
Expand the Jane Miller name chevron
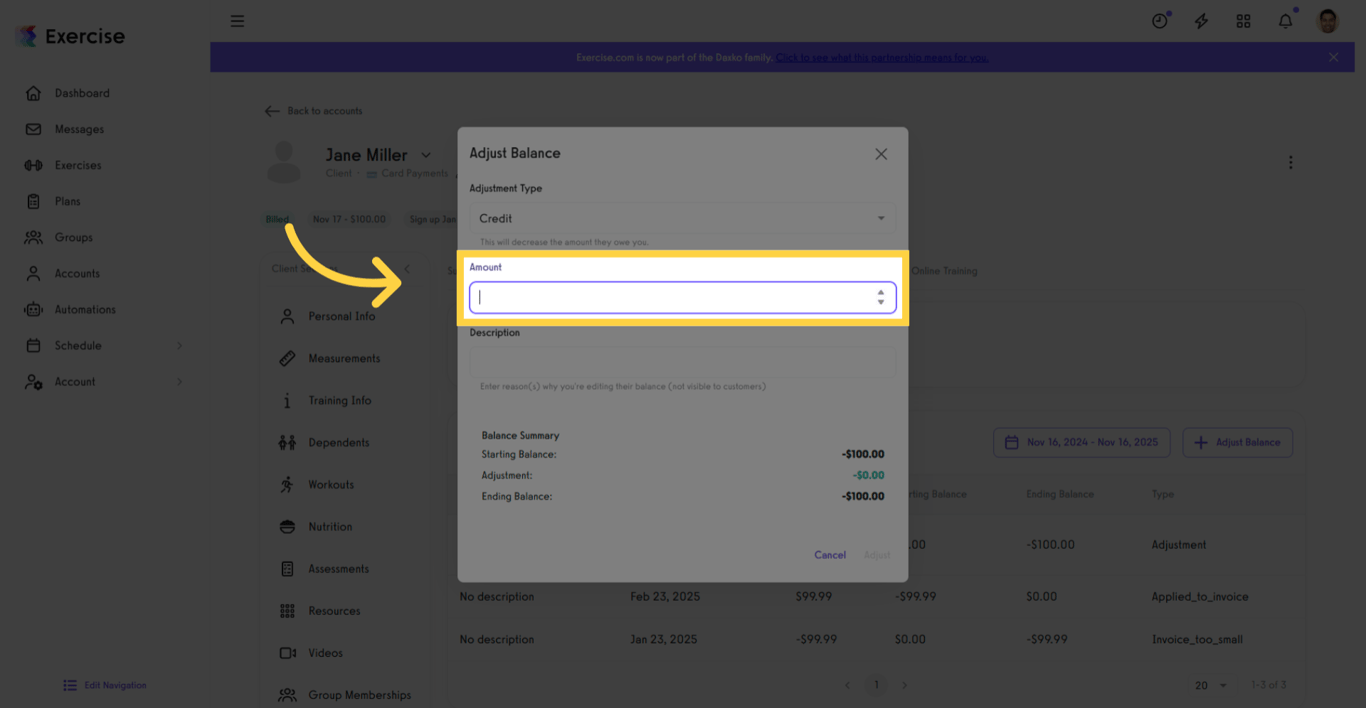coord(426,155)
